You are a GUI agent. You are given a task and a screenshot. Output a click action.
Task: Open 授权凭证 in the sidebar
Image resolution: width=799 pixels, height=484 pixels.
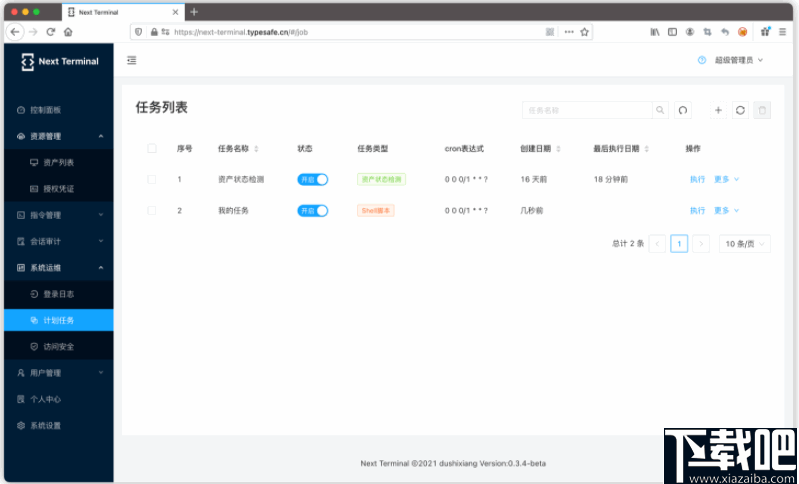(x=59, y=189)
